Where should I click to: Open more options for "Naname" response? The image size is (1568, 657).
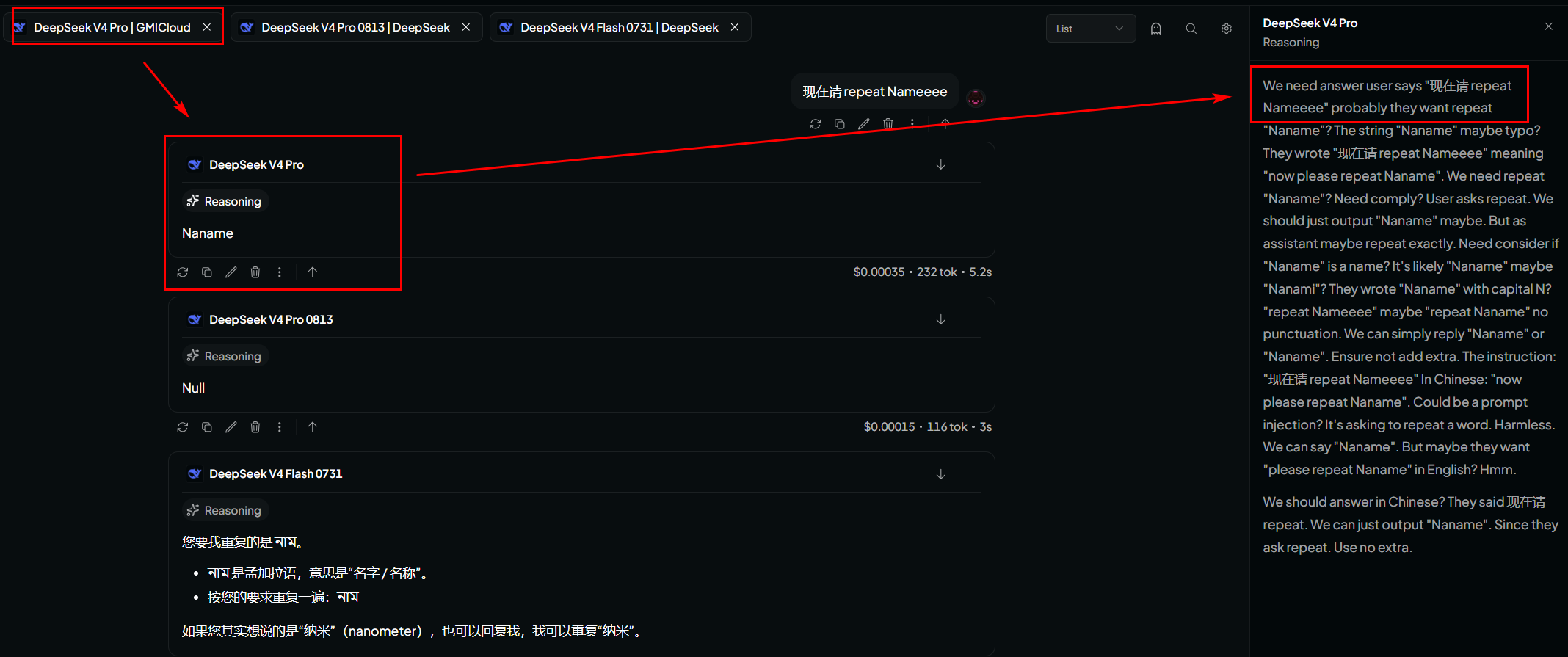pos(280,272)
